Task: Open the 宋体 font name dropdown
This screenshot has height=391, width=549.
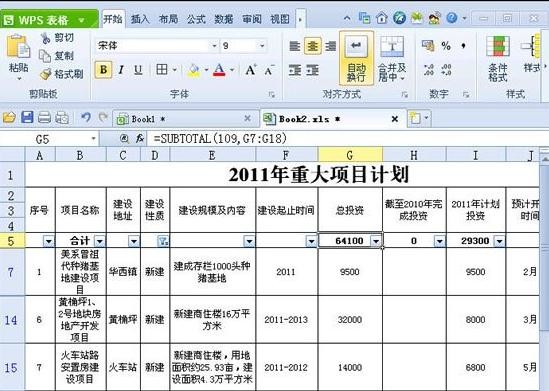Action: (x=214, y=46)
